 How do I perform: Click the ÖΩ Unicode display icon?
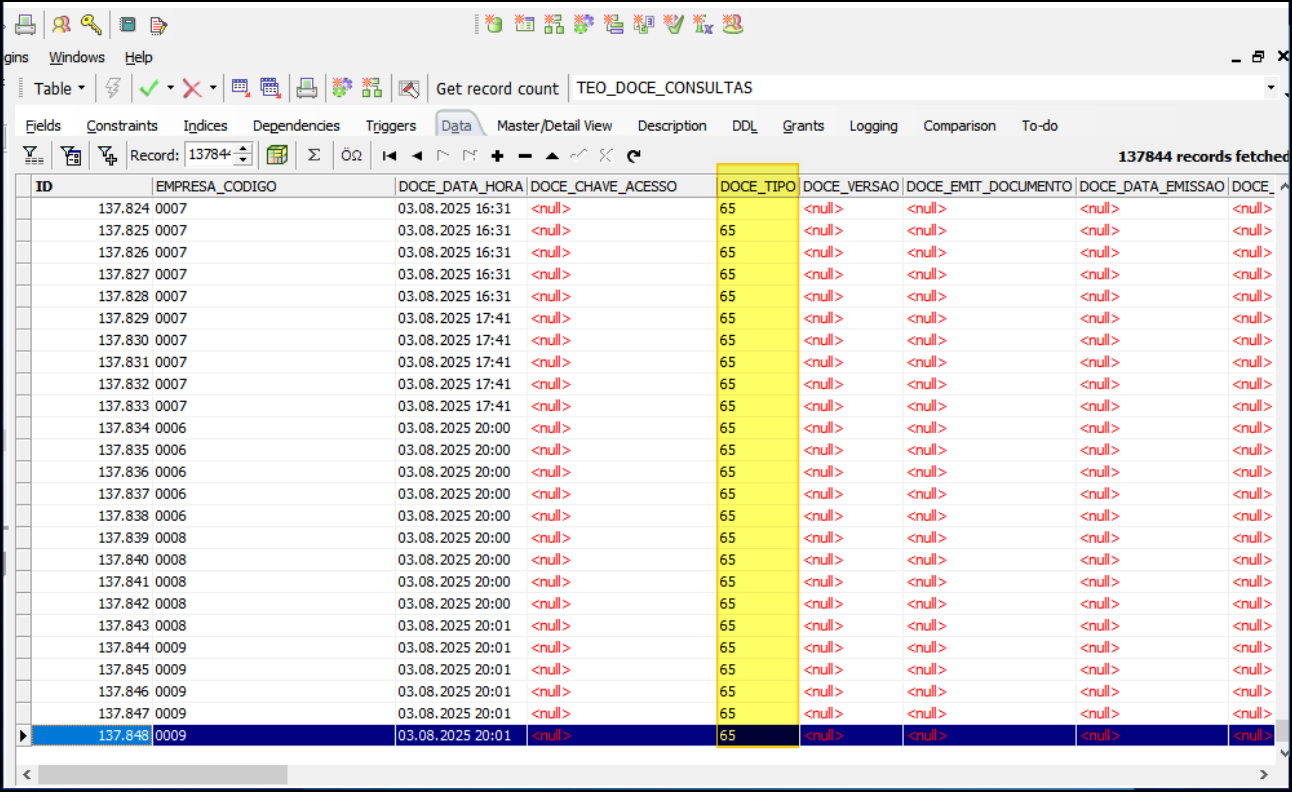(351, 155)
